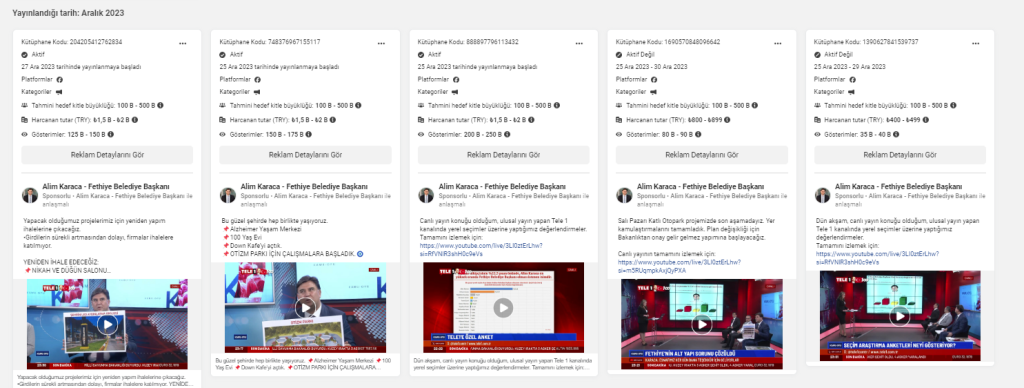1024x388 pixels.
Task: Open Reklam Detaylarını Gör for ad 1690570848096642
Action: coord(701,155)
